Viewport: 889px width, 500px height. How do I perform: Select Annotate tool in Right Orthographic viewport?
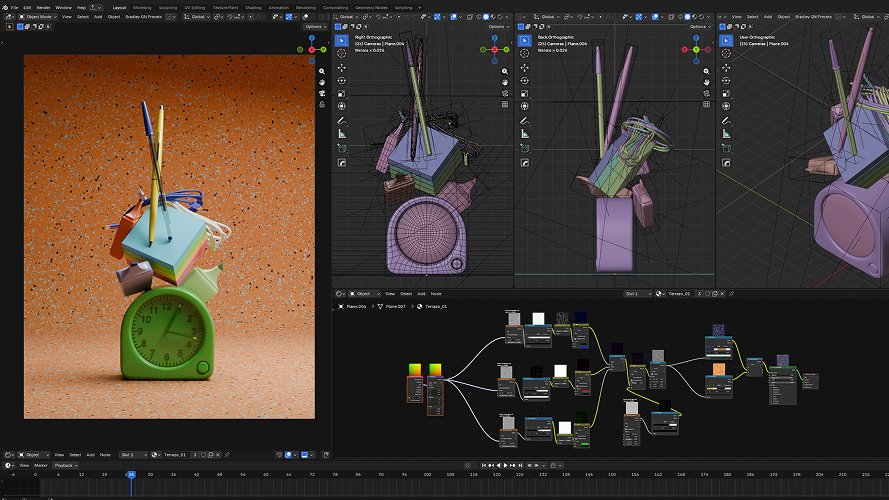(341, 120)
